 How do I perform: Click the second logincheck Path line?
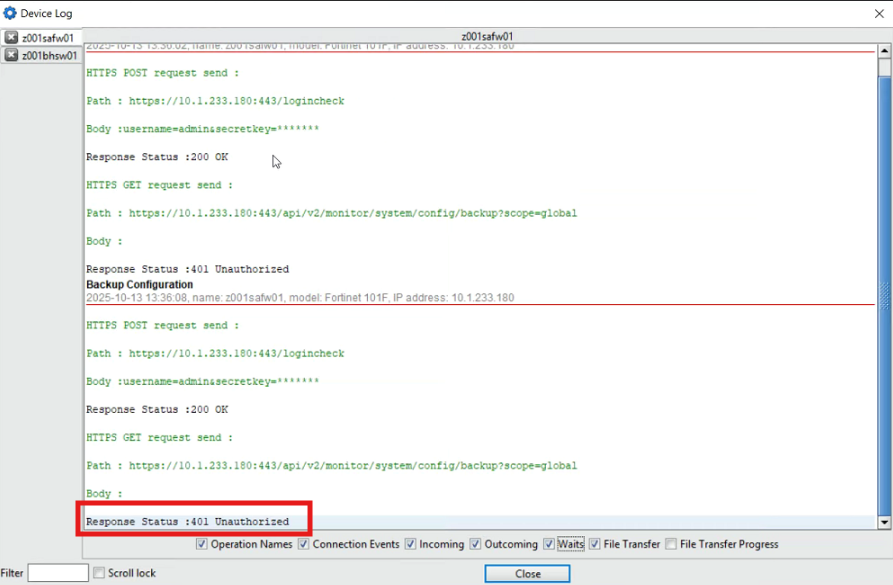tap(215, 353)
